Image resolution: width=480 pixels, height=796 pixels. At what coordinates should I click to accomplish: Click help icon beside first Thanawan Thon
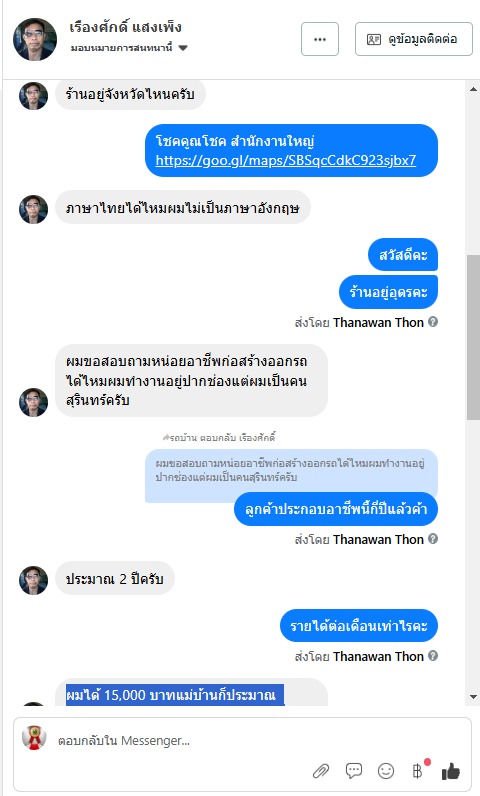point(433,322)
